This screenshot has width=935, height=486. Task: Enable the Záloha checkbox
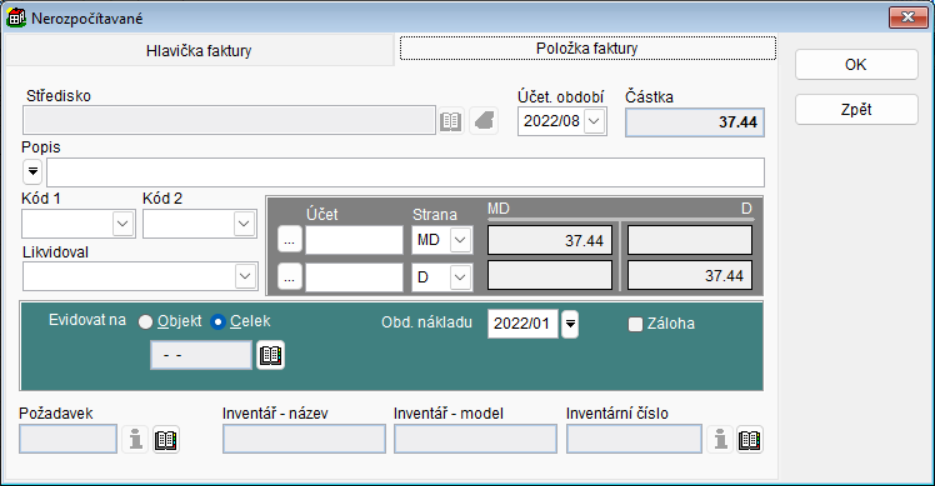click(x=635, y=324)
